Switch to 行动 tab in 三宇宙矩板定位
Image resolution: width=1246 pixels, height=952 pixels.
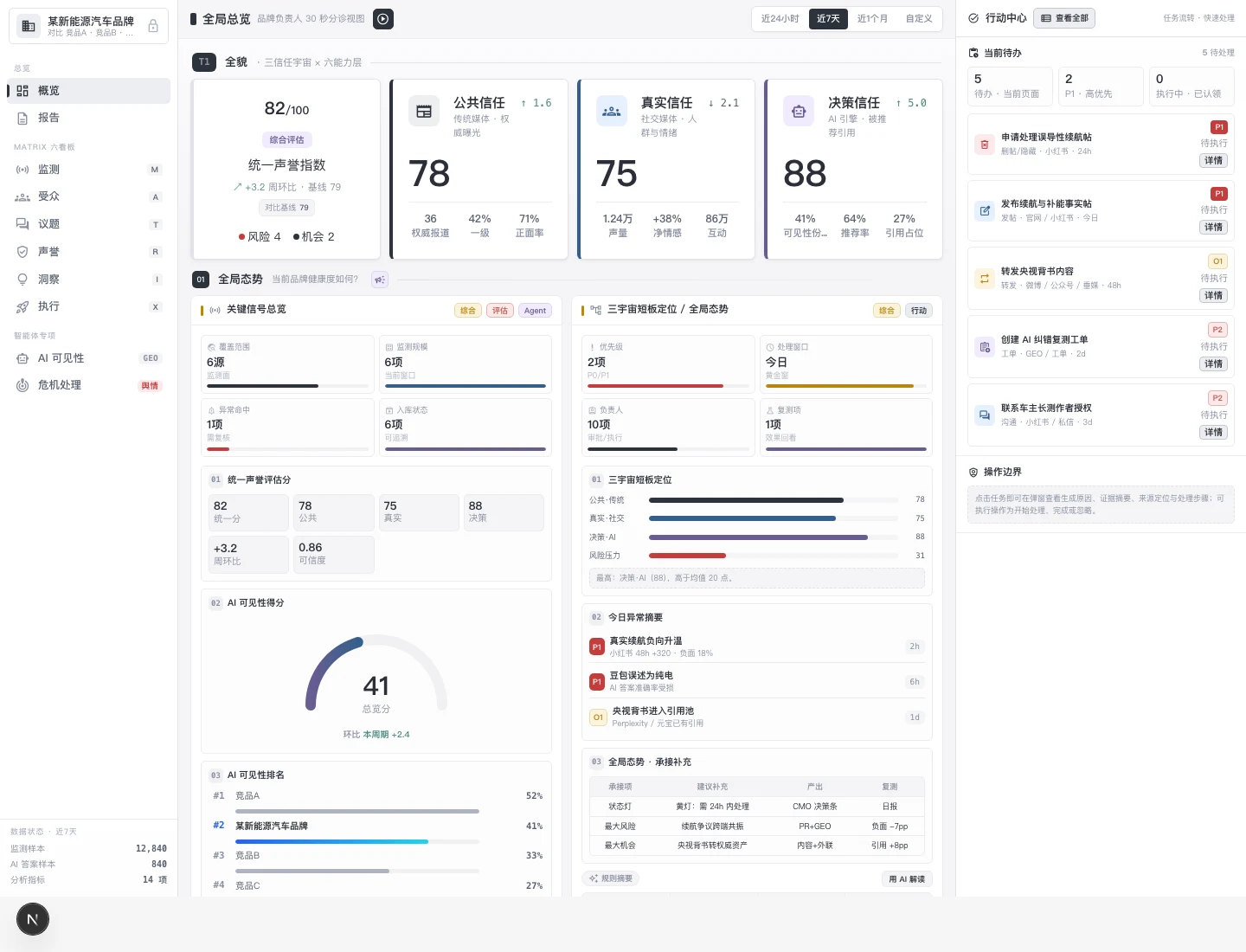tap(919, 311)
